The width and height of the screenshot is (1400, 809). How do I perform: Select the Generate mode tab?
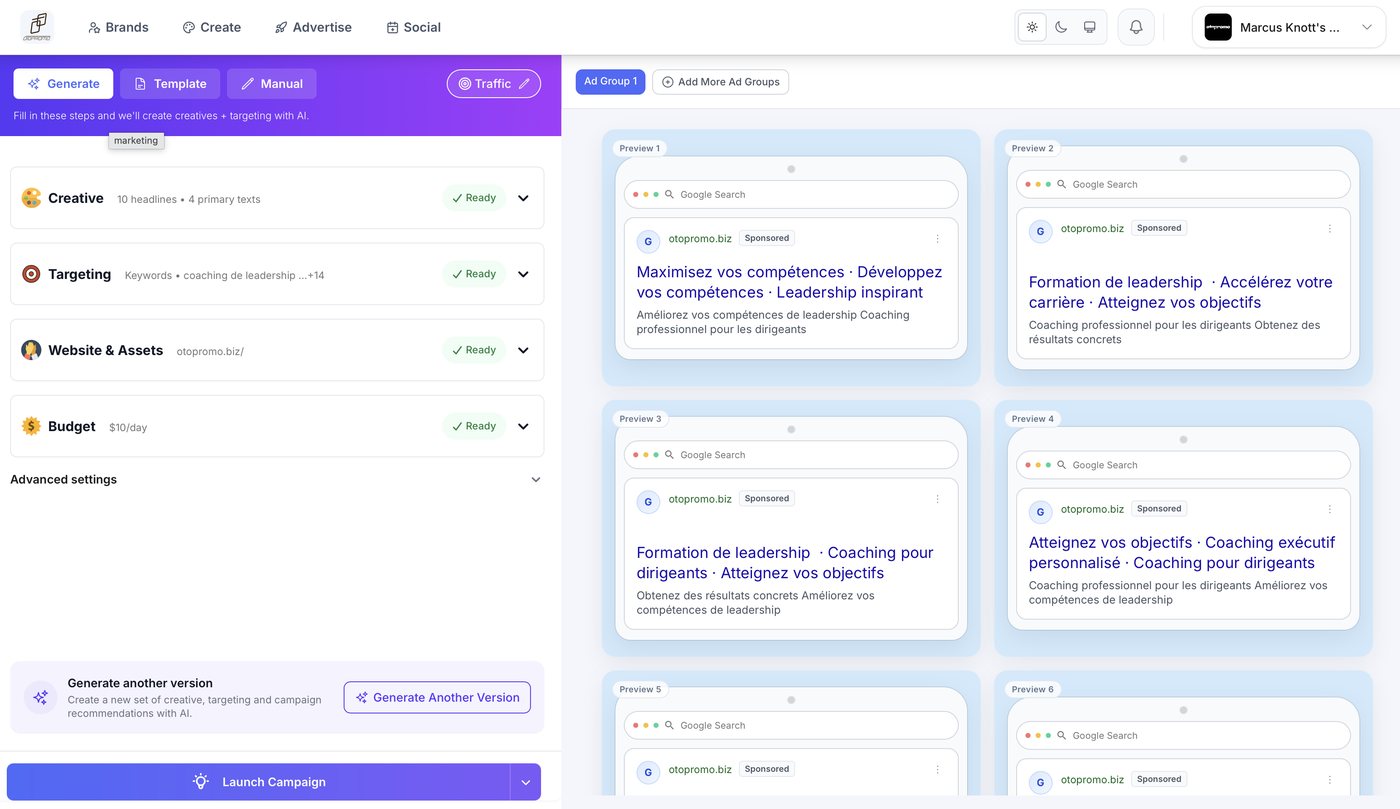click(63, 84)
